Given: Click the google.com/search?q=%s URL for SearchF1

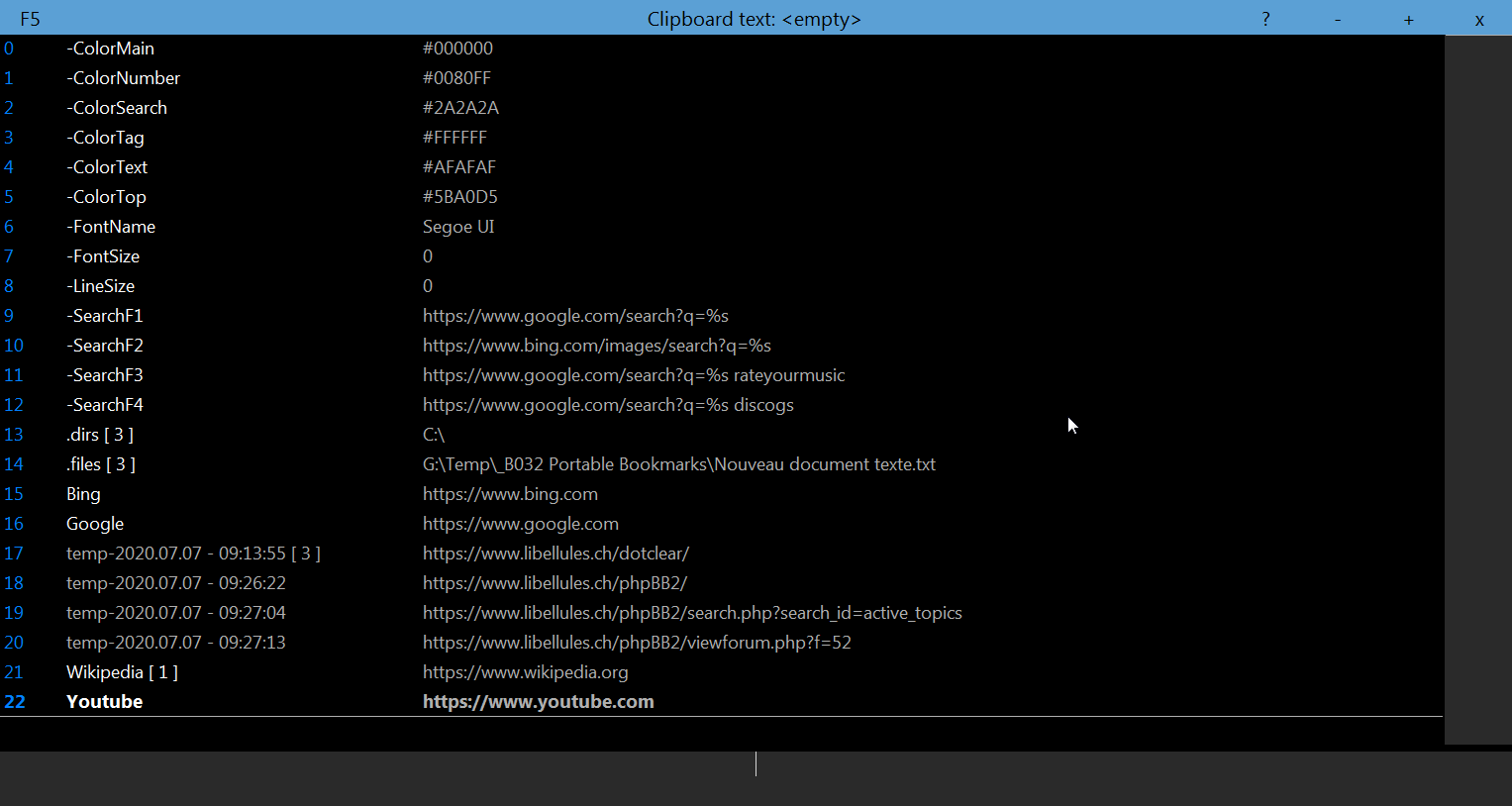Looking at the screenshot, I should click(x=575, y=316).
